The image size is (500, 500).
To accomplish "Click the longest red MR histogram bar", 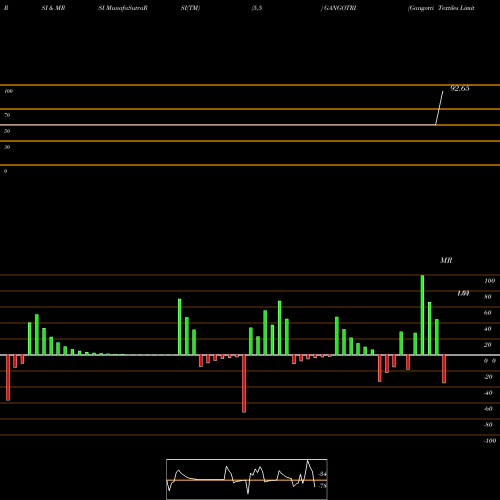I will [244, 384].
